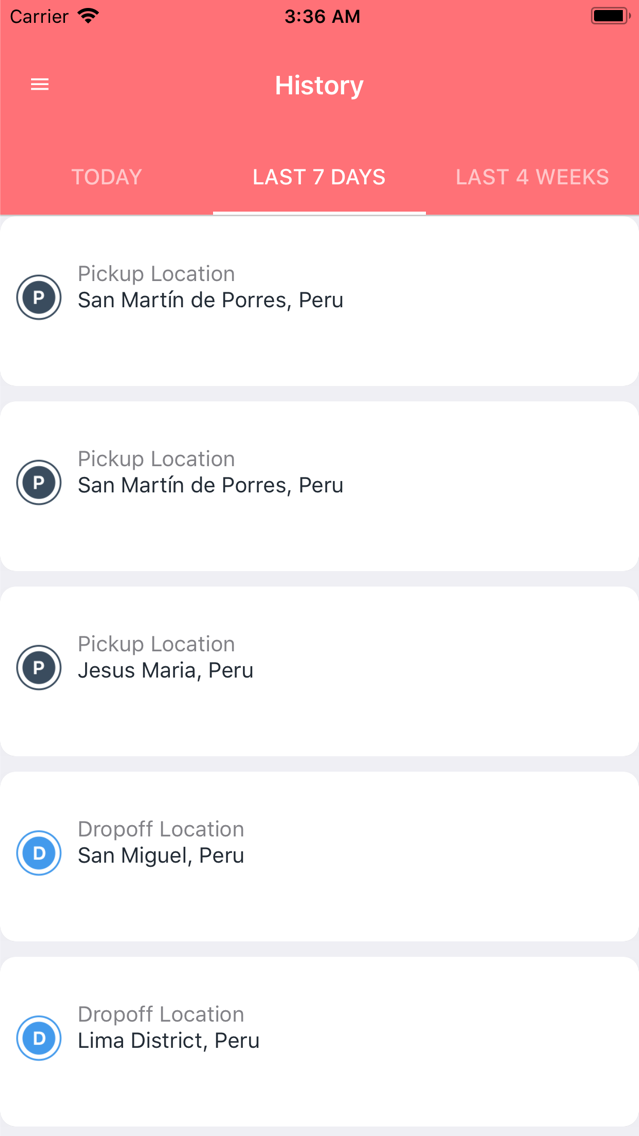Open the hamburger menu

(x=40, y=85)
